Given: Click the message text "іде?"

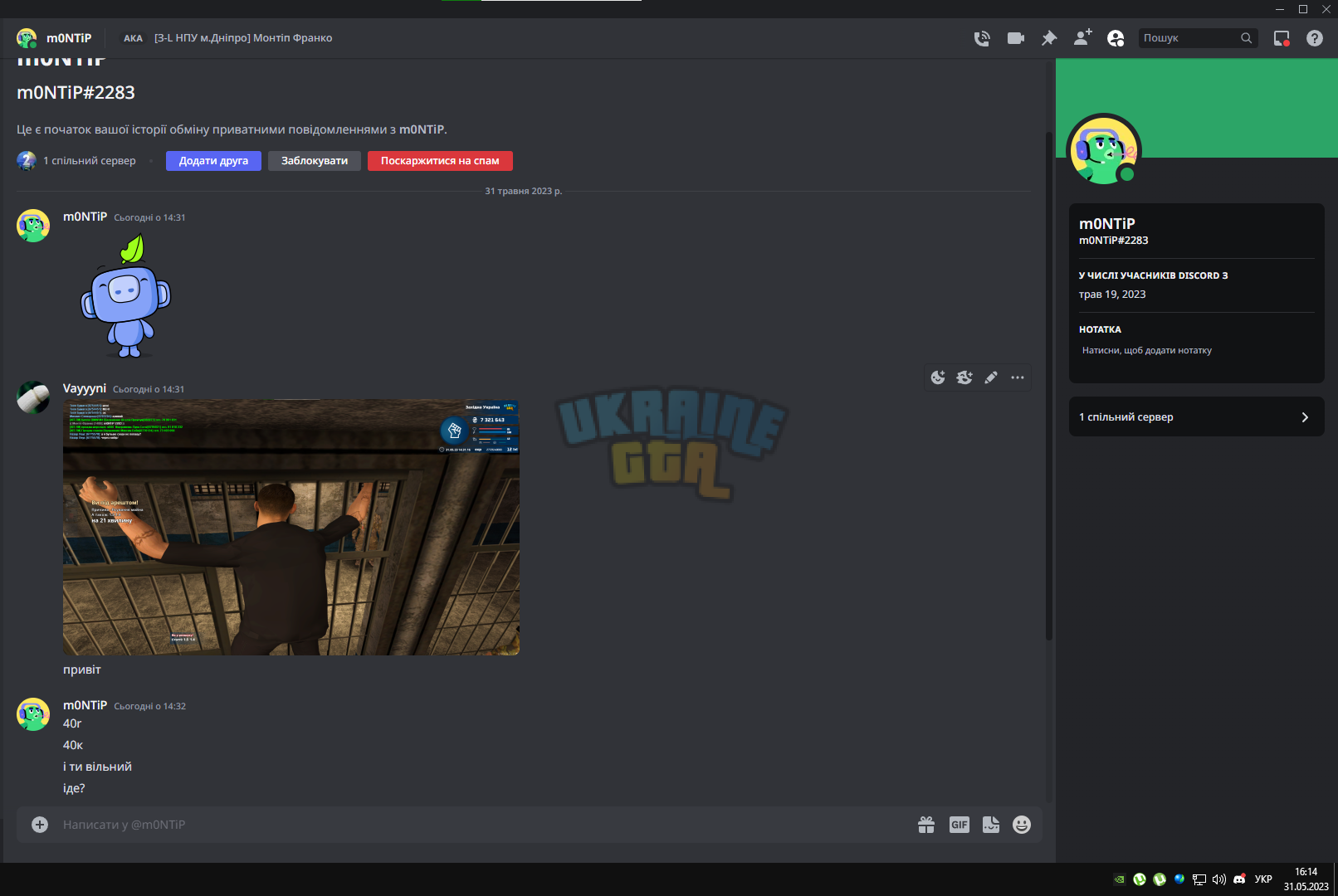Looking at the screenshot, I should click(74, 788).
